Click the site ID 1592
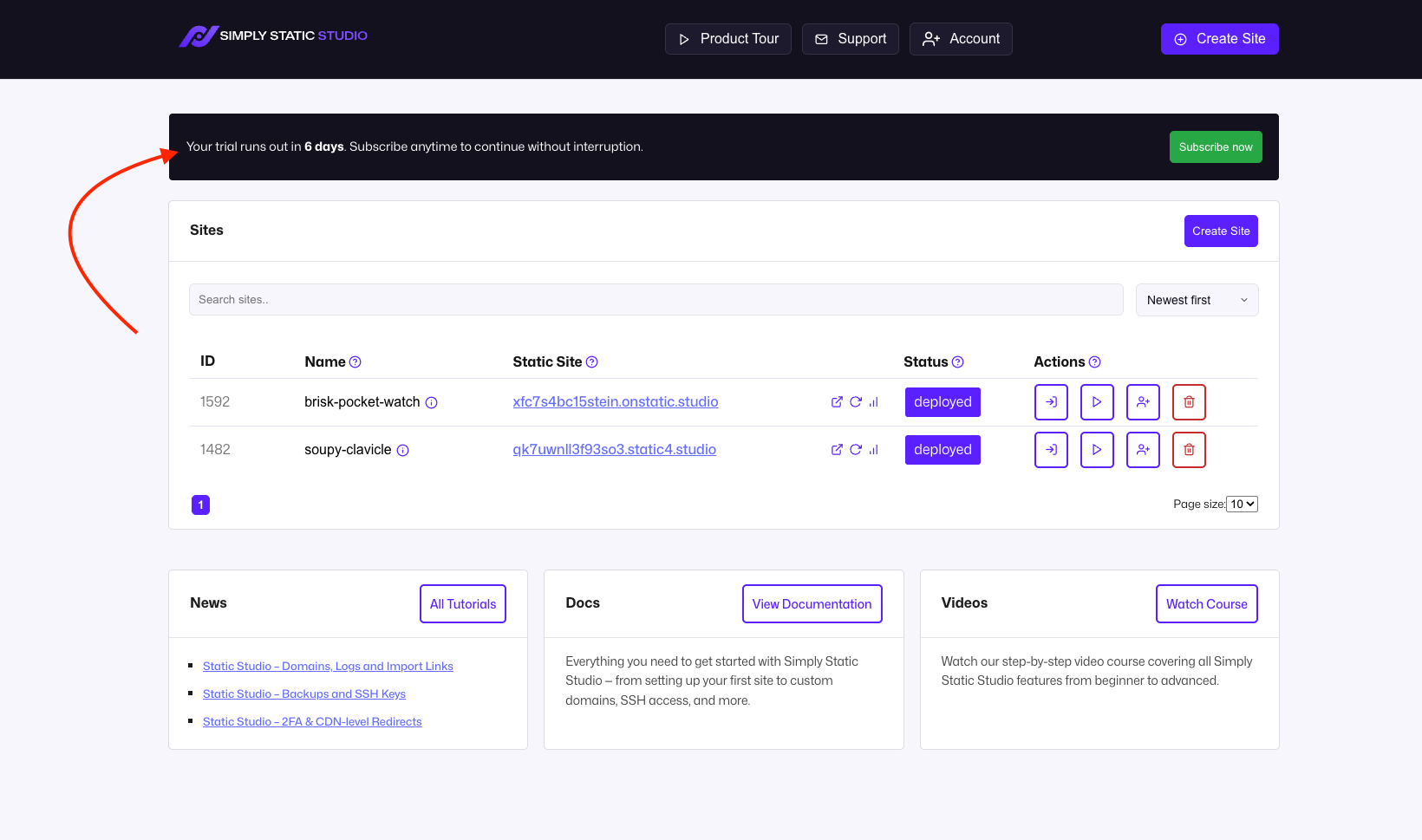The width and height of the screenshot is (1422, 840). (x=215, y=402)
